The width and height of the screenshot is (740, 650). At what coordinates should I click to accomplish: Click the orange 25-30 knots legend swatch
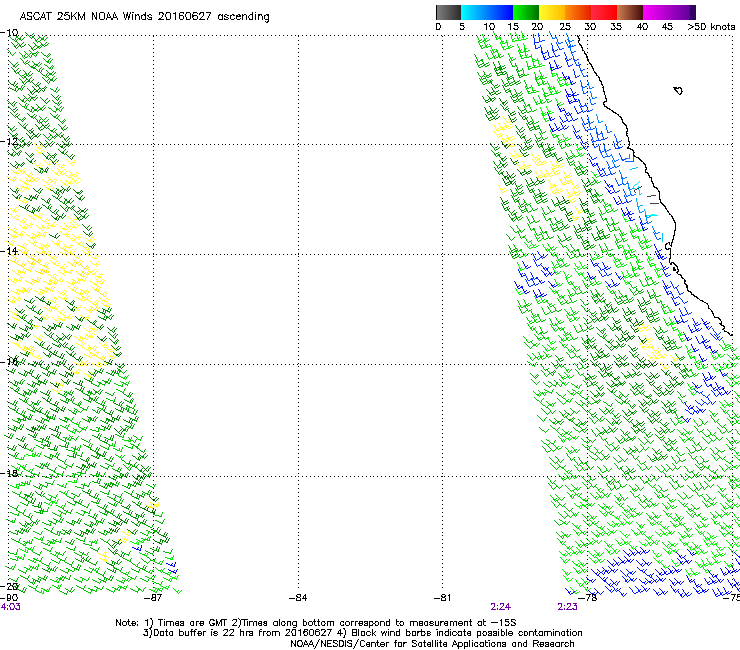tap(578, 12)
